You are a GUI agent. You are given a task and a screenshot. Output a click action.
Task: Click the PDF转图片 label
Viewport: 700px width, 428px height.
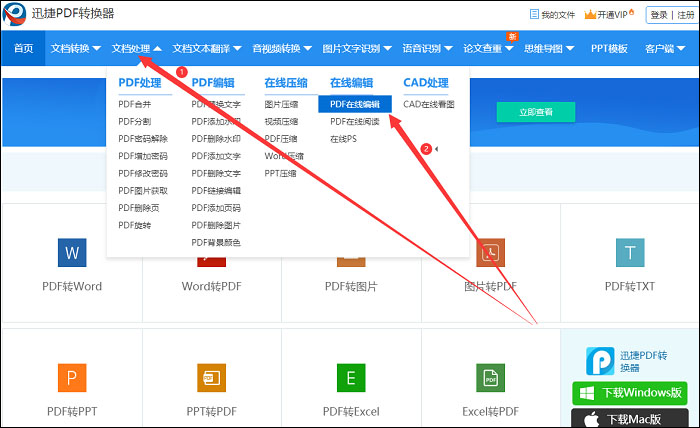(351, 286)
